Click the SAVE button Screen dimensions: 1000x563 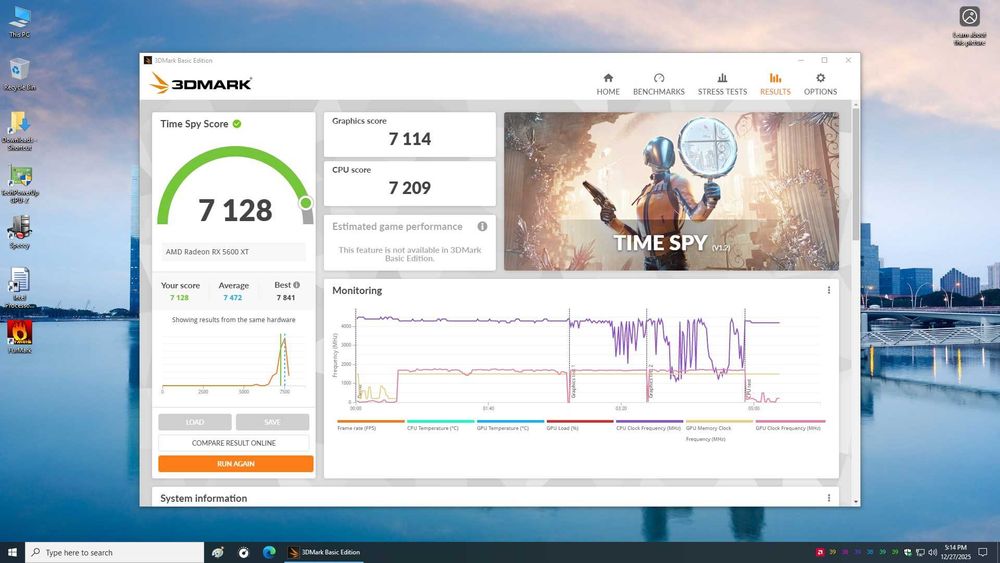pos(272,422)
